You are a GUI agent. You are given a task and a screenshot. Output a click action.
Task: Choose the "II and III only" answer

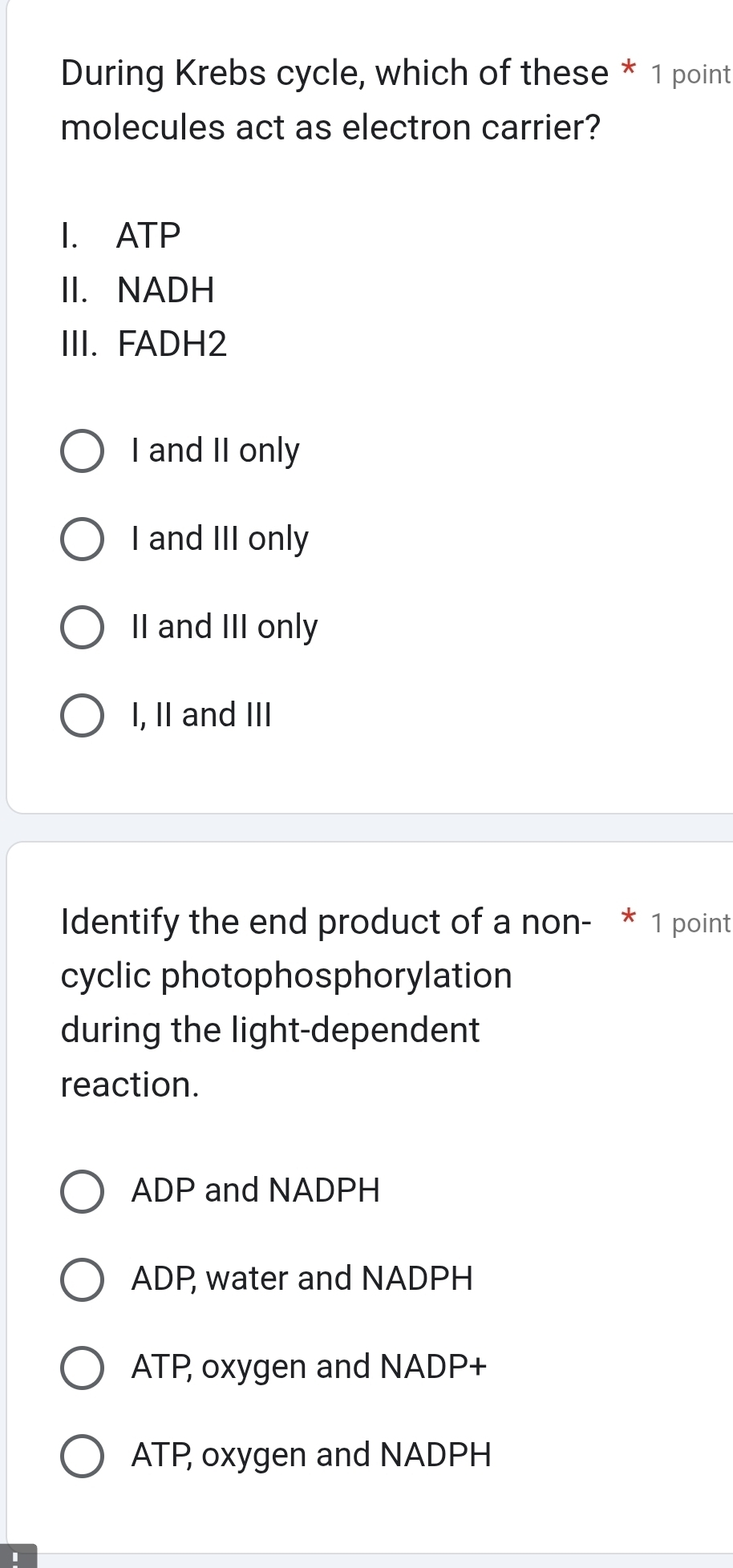coord(81,627)
